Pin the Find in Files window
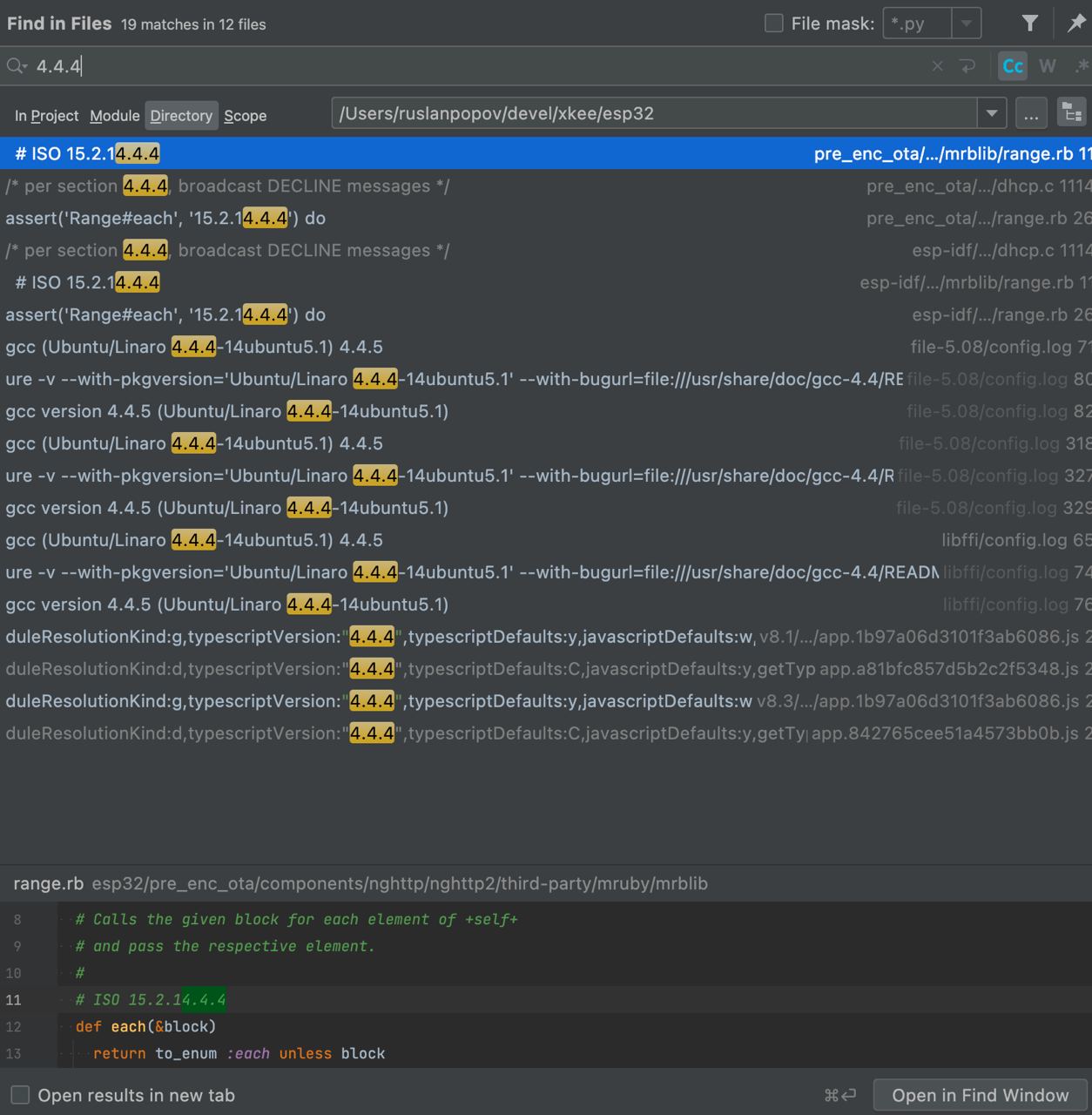Image resolution: width=1092 pixels, height=1115 pixels. [x=1076, y=24]
